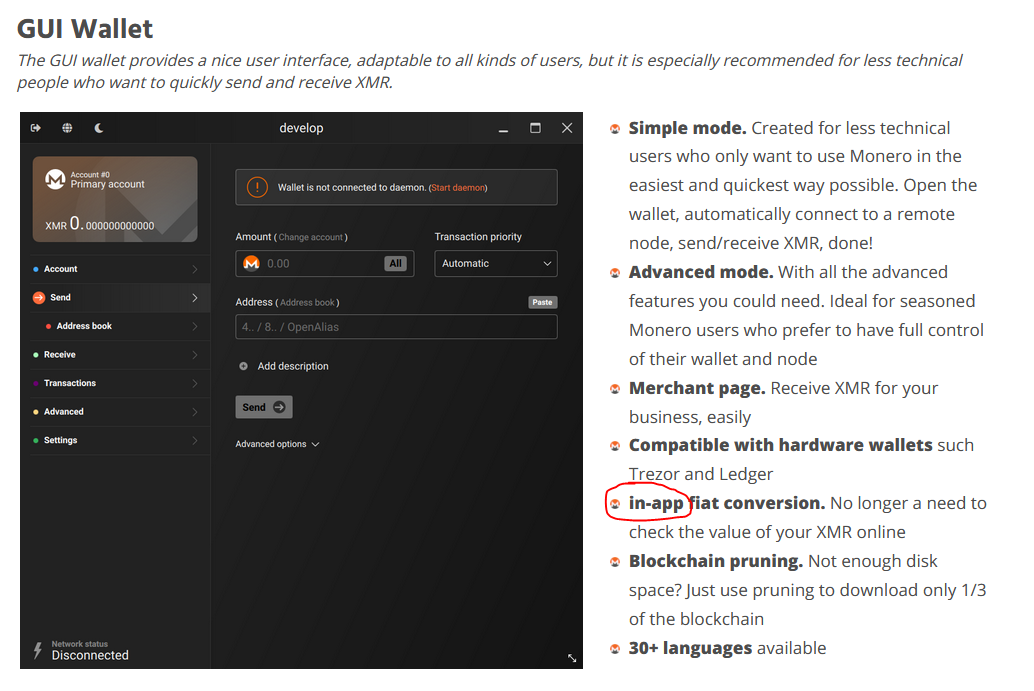Viewport: 1034px width, 691px height.
Task: Click the Monero logo on the account card
Action: tap(55, 180)
